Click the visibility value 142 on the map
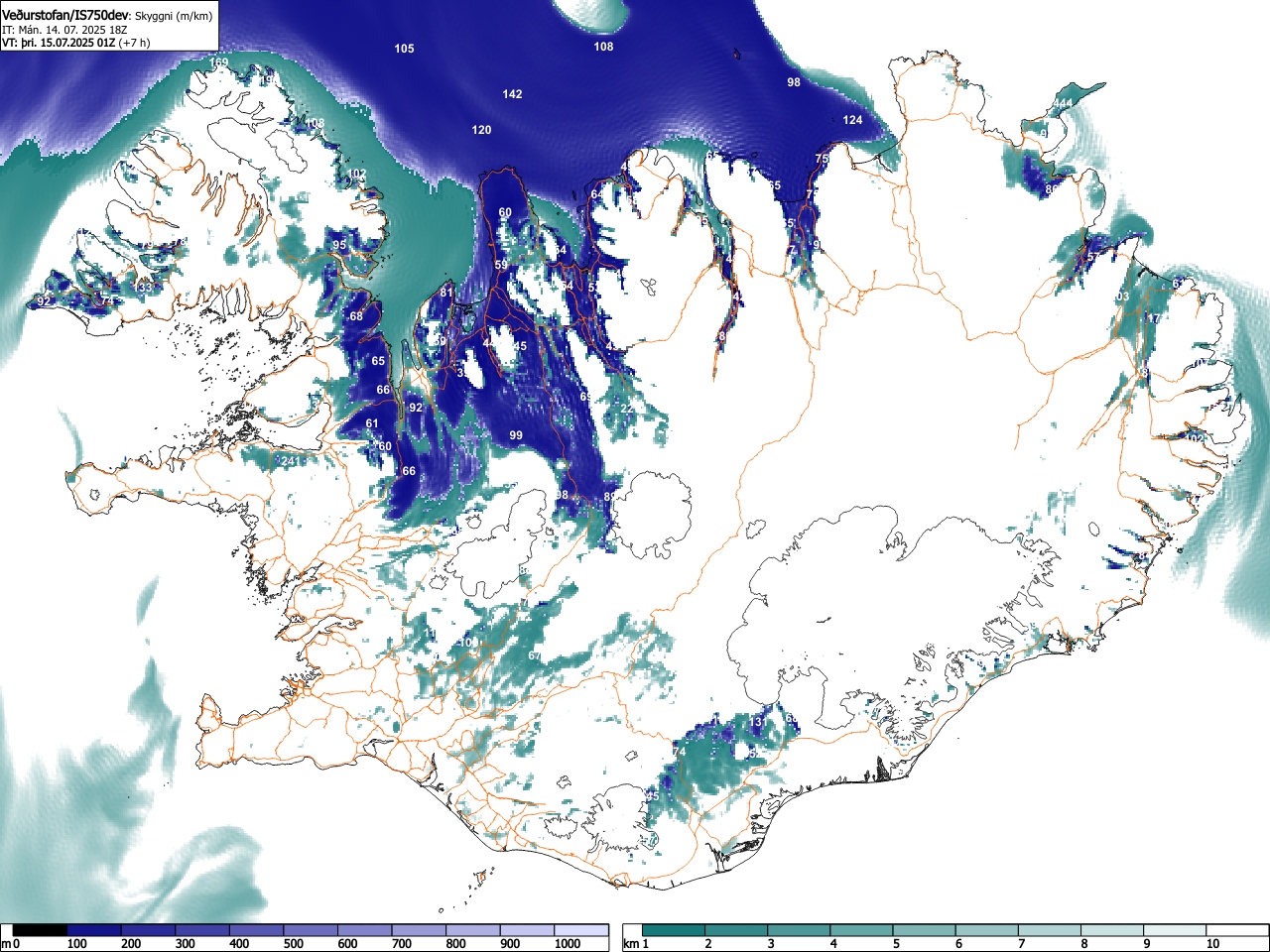 512,94
